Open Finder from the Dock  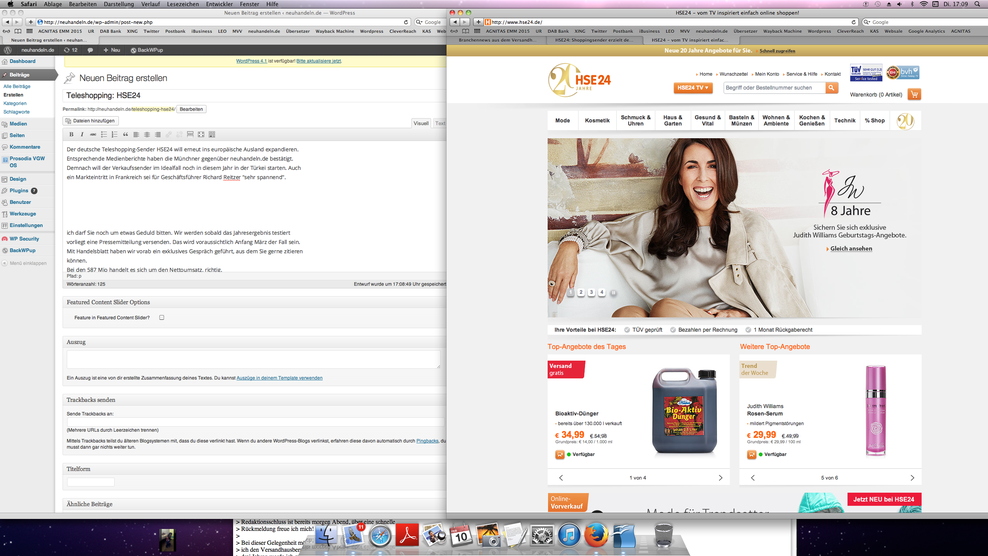click(x=326, y=536)
